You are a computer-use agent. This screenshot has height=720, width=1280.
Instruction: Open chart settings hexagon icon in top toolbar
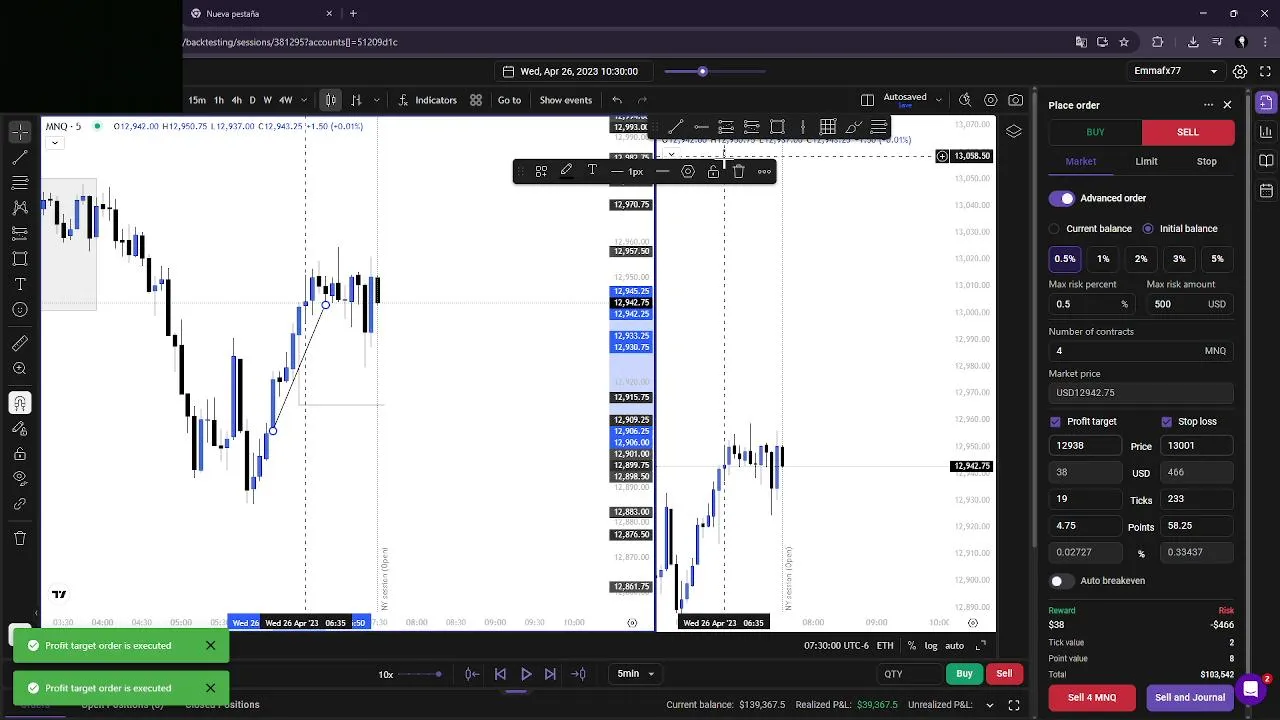tap(990, 100)
